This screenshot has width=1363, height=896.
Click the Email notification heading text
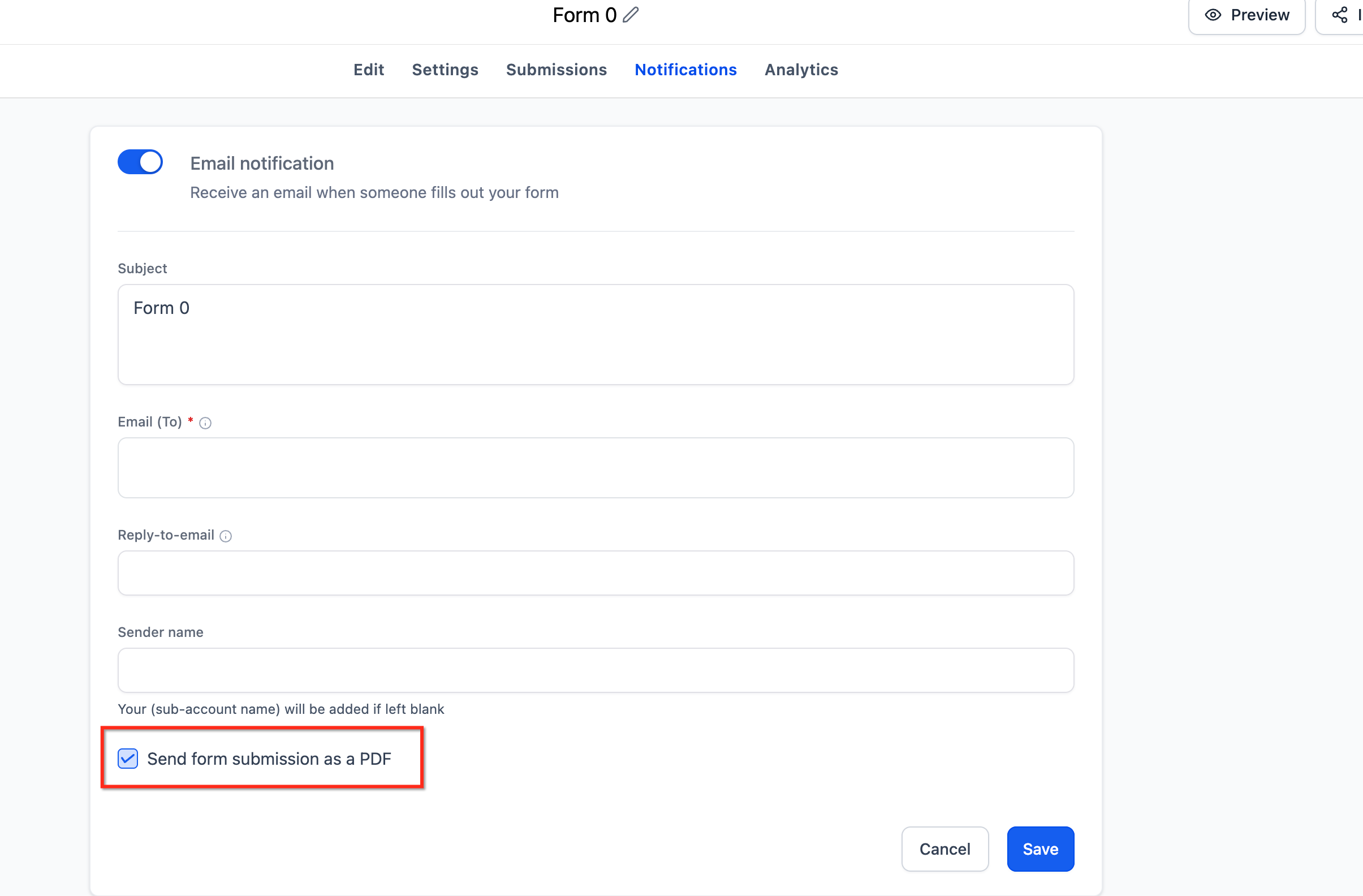point(262,163)
